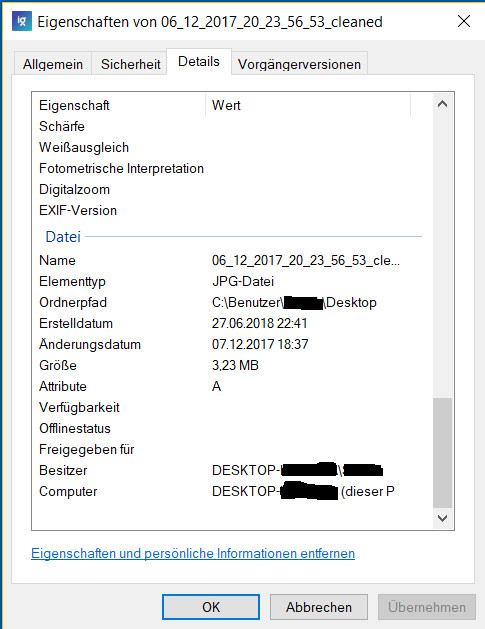Click the scroll up arrow

pos(442,104)
